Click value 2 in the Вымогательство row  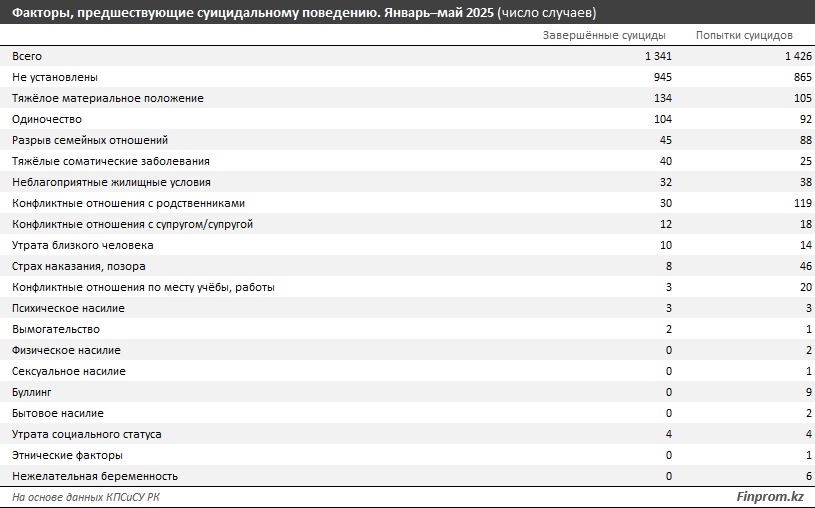pyautogui.click(x=669, y=329)
